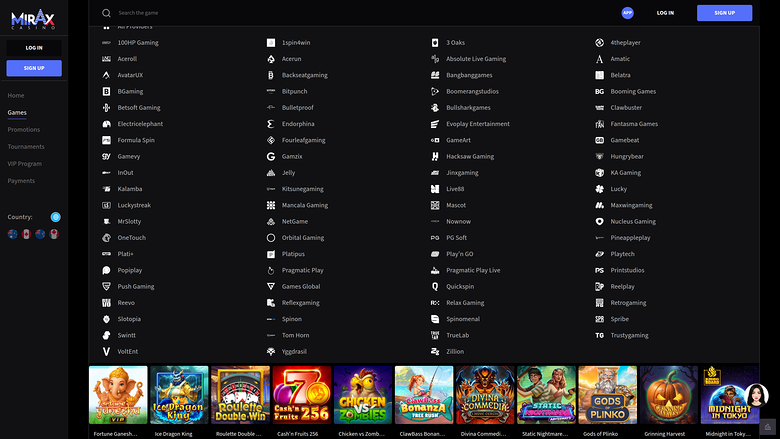
Task: Open VIP Program from the sidebar
Action: coord(25,163)
